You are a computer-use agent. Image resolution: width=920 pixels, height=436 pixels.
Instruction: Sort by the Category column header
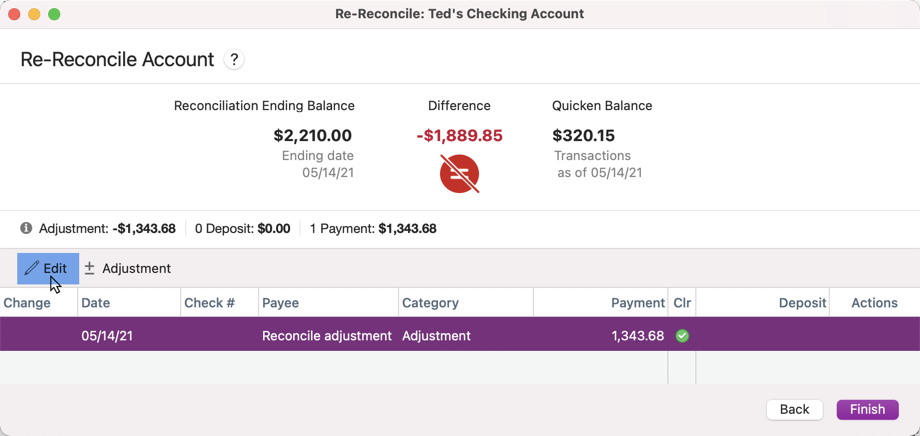pyautogui.click(x=430, y=303)
